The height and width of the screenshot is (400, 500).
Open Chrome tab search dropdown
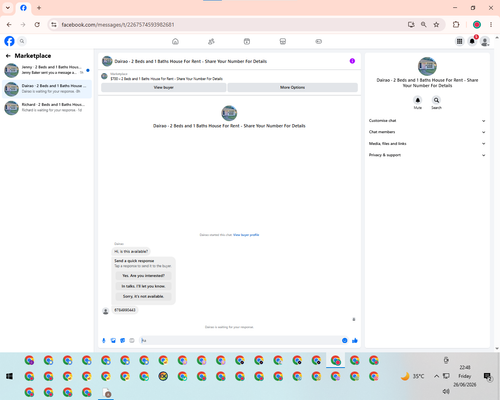tap(8, 8)
